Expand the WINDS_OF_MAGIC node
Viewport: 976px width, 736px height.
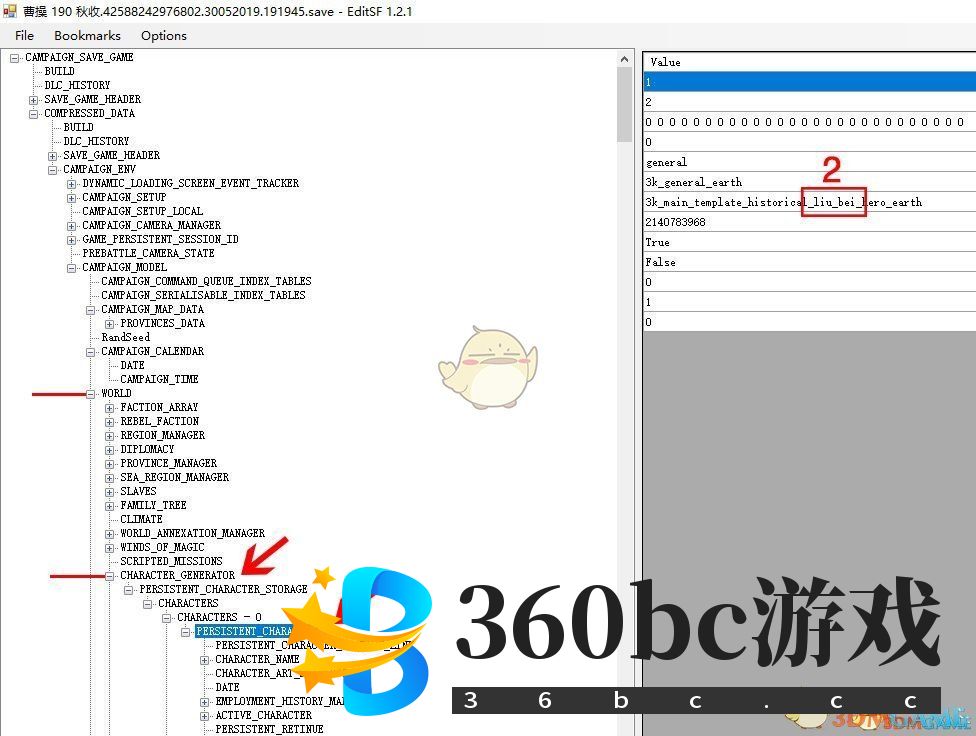[110, 548]
